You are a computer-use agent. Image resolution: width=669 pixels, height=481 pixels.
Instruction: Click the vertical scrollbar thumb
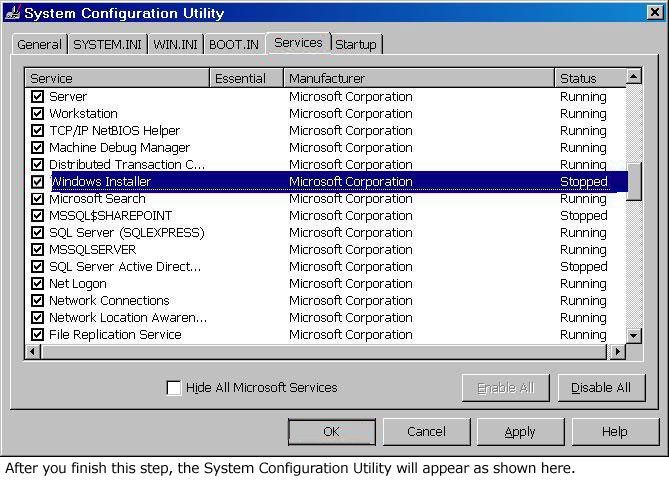click(634, 181)
